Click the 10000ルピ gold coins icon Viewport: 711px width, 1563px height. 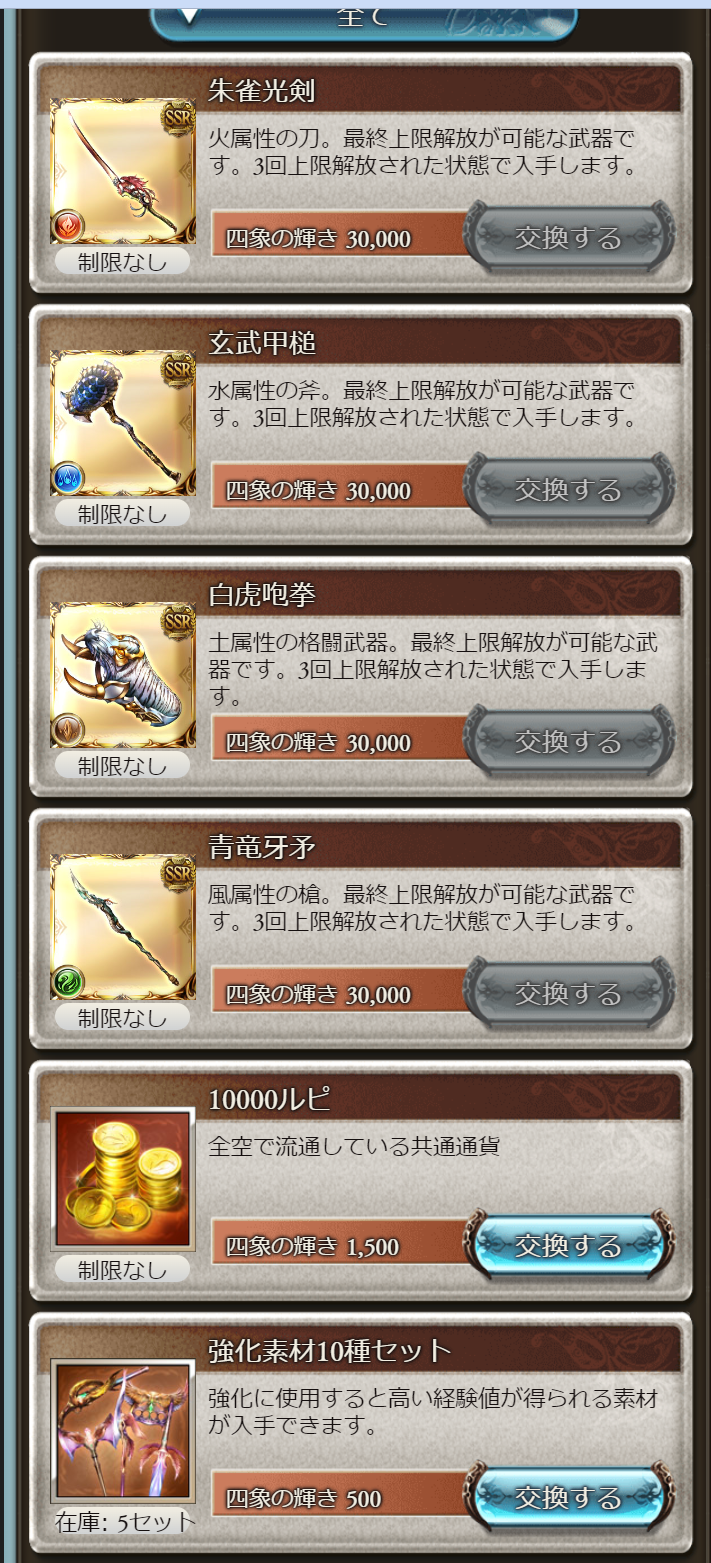tap(123, 1179)
